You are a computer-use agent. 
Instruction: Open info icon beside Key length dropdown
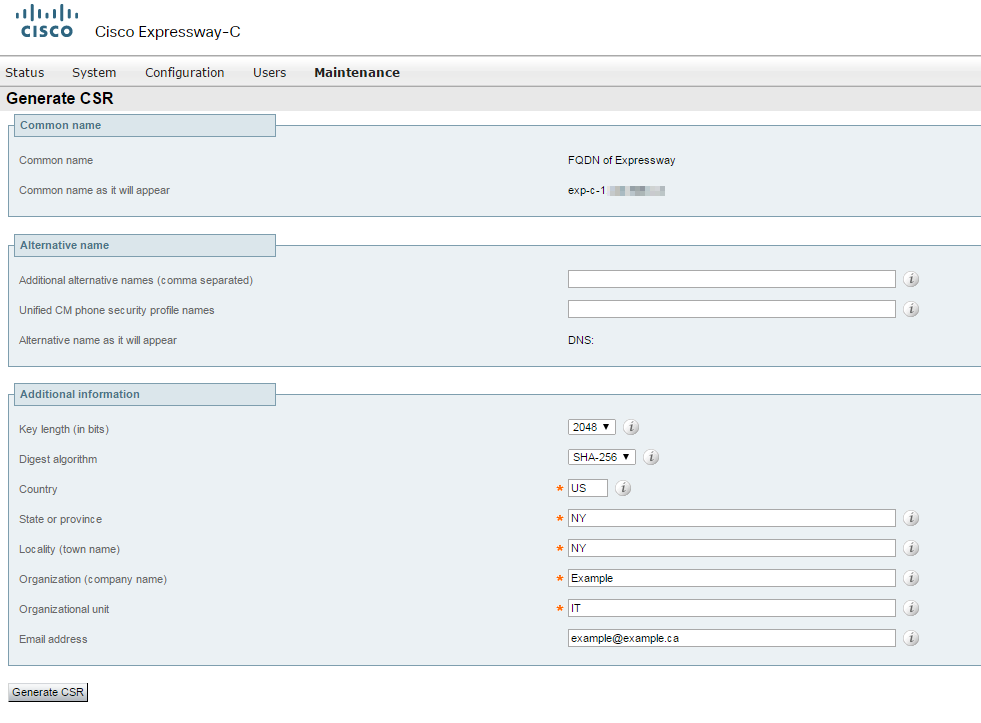(x=631, y=427)
